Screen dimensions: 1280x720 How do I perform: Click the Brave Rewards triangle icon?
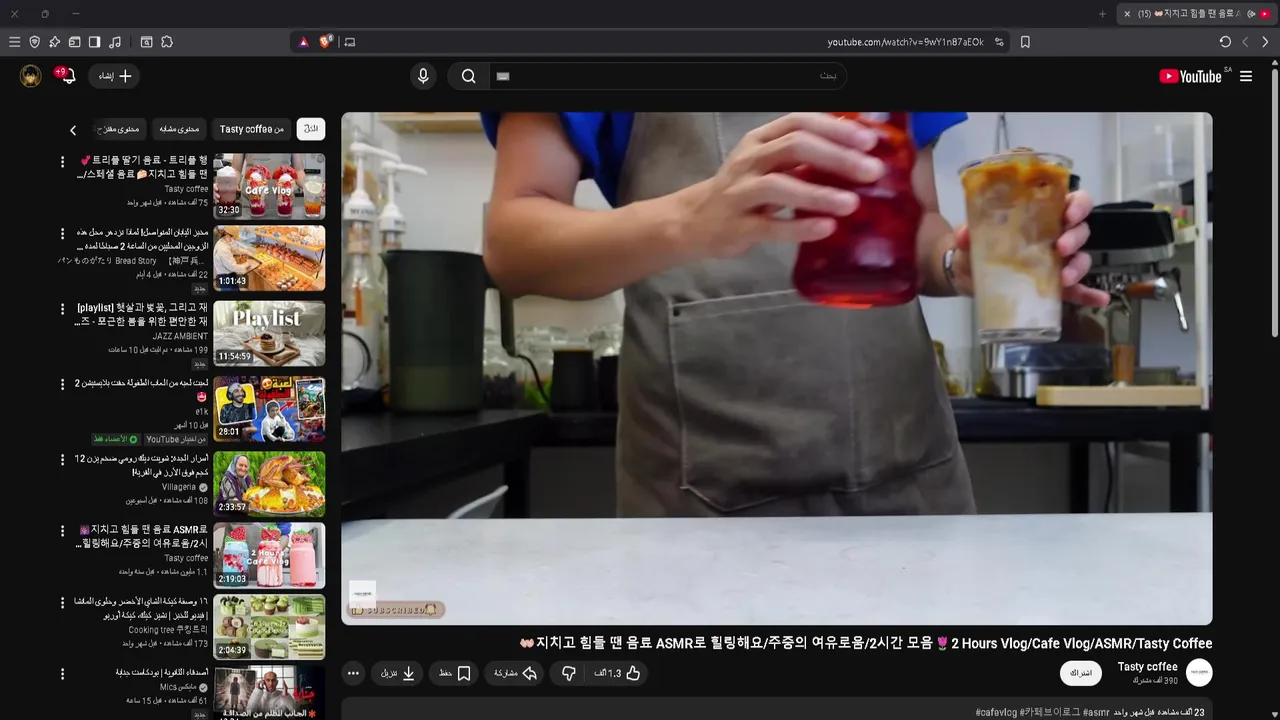[304, 42]
